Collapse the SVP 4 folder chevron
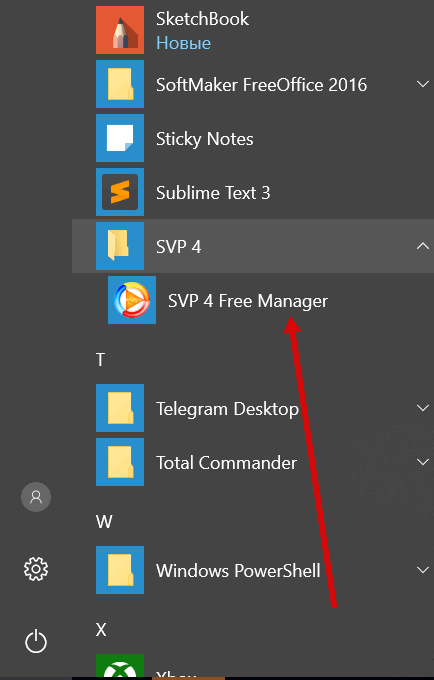434x680 pixels. (x=423, y=246)
